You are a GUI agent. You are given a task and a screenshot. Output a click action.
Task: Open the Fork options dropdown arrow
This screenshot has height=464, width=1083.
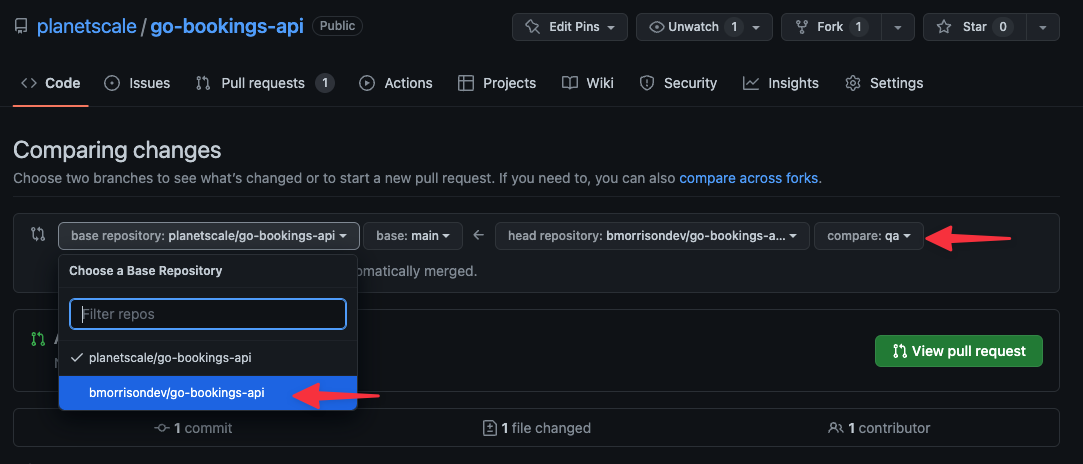point(898,27)
